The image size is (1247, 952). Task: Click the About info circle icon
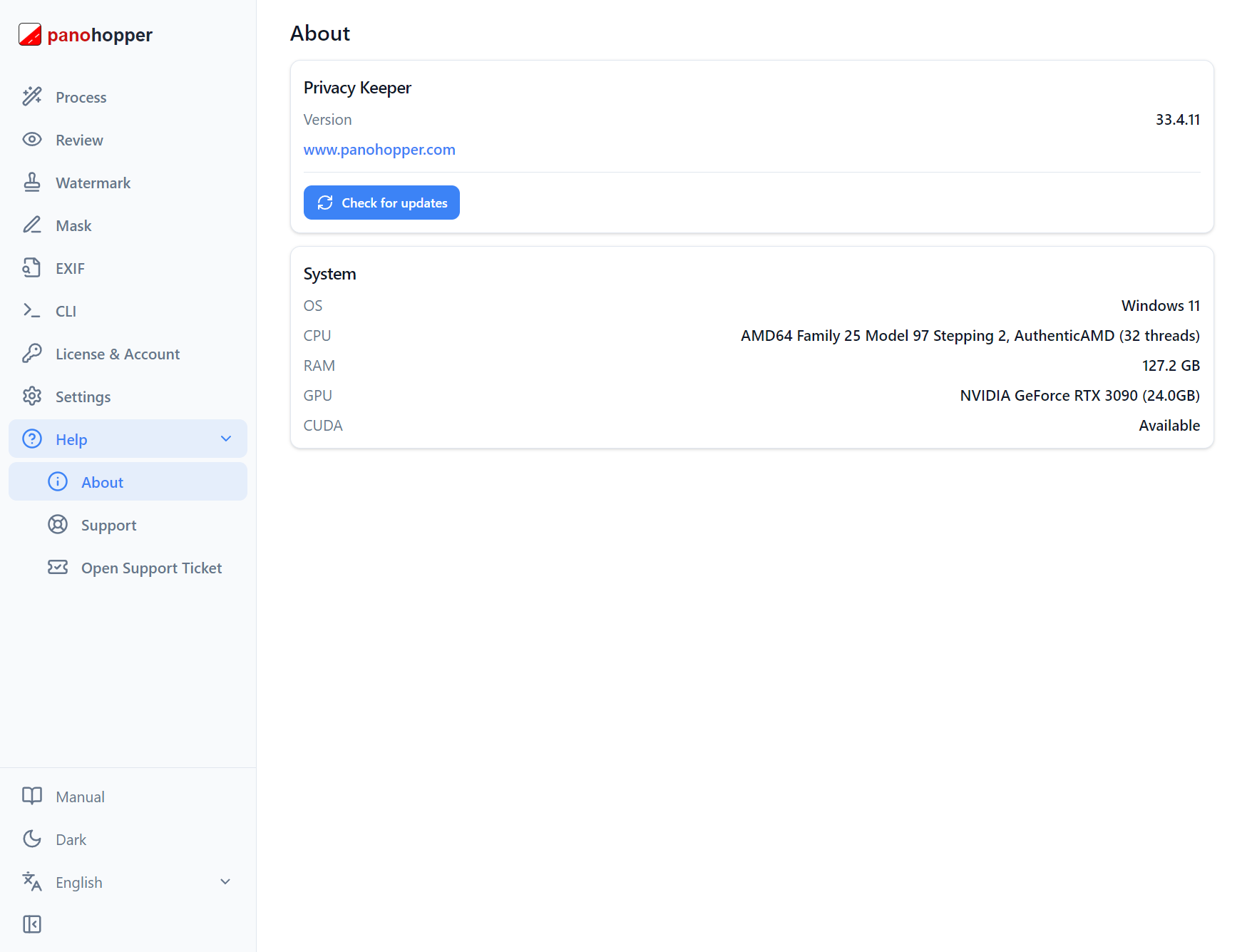tap(58, 481)
